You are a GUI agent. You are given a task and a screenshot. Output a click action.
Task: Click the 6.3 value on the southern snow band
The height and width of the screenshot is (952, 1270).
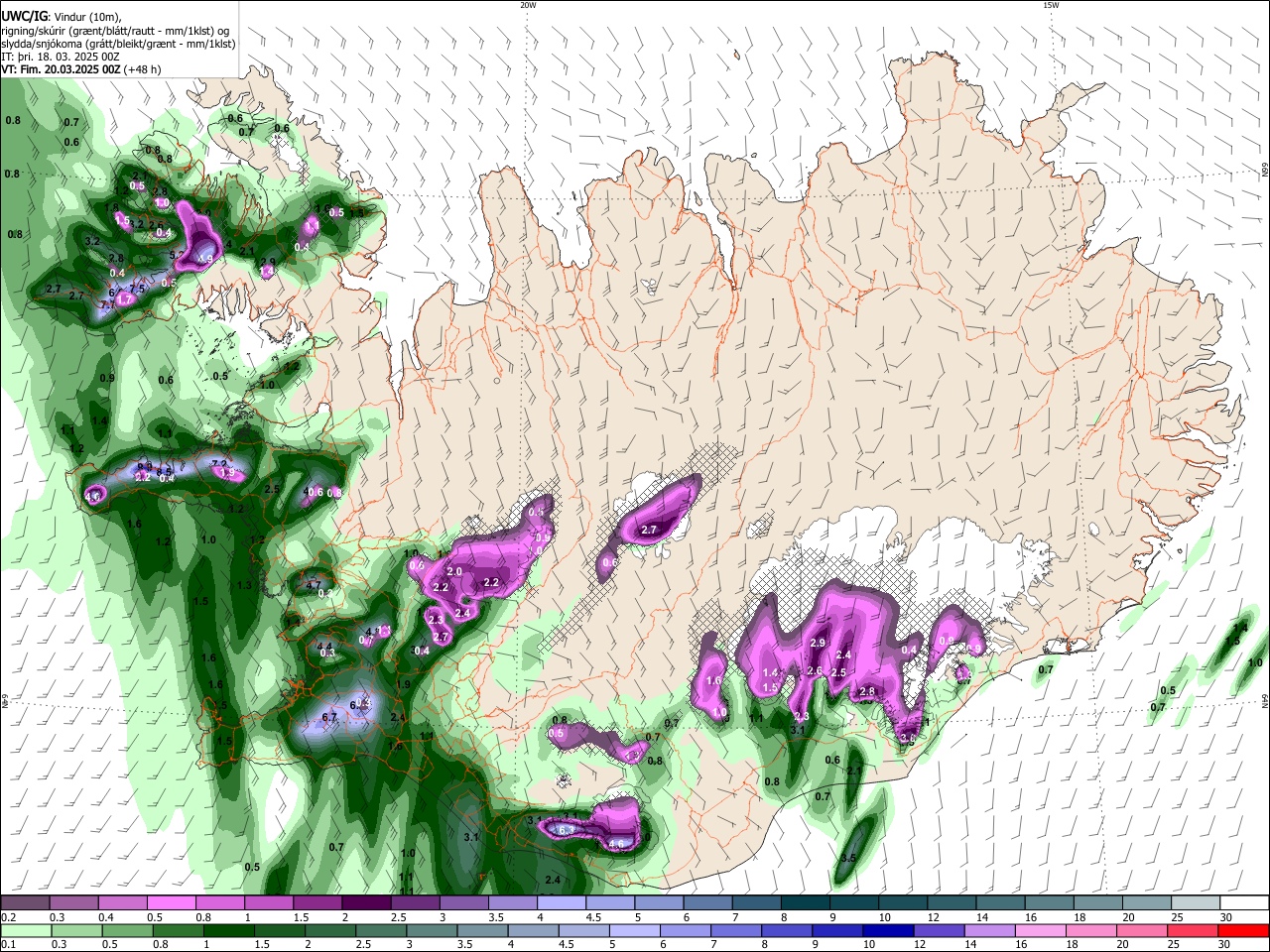coord(568,829)
